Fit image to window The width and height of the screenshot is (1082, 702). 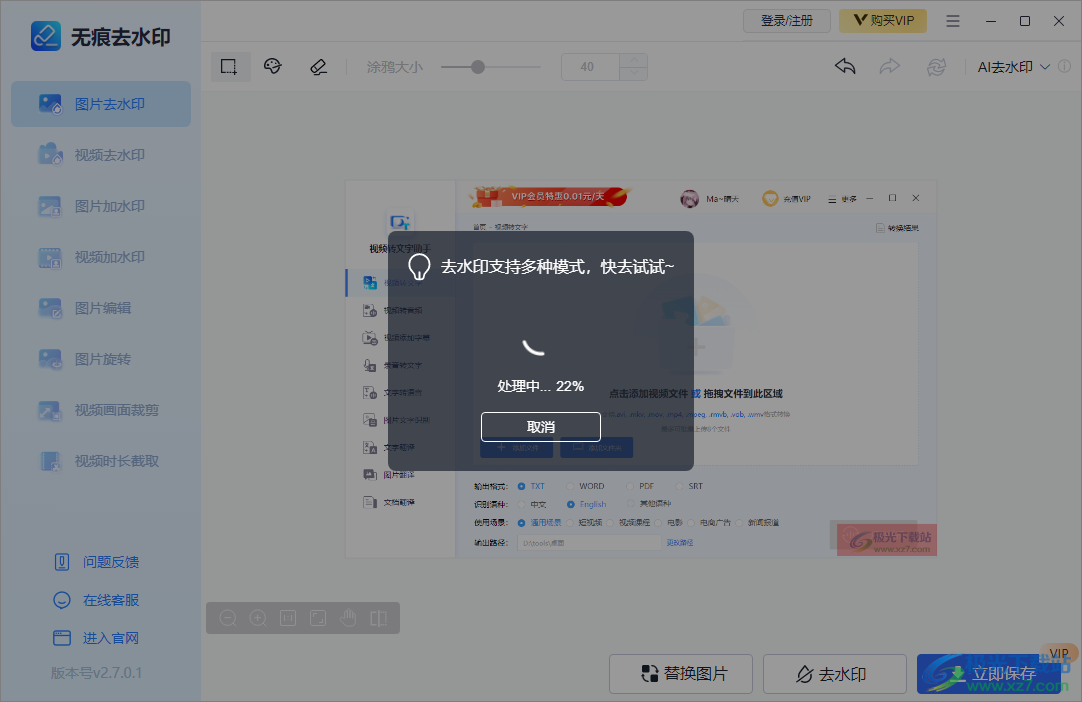point(318,618)
